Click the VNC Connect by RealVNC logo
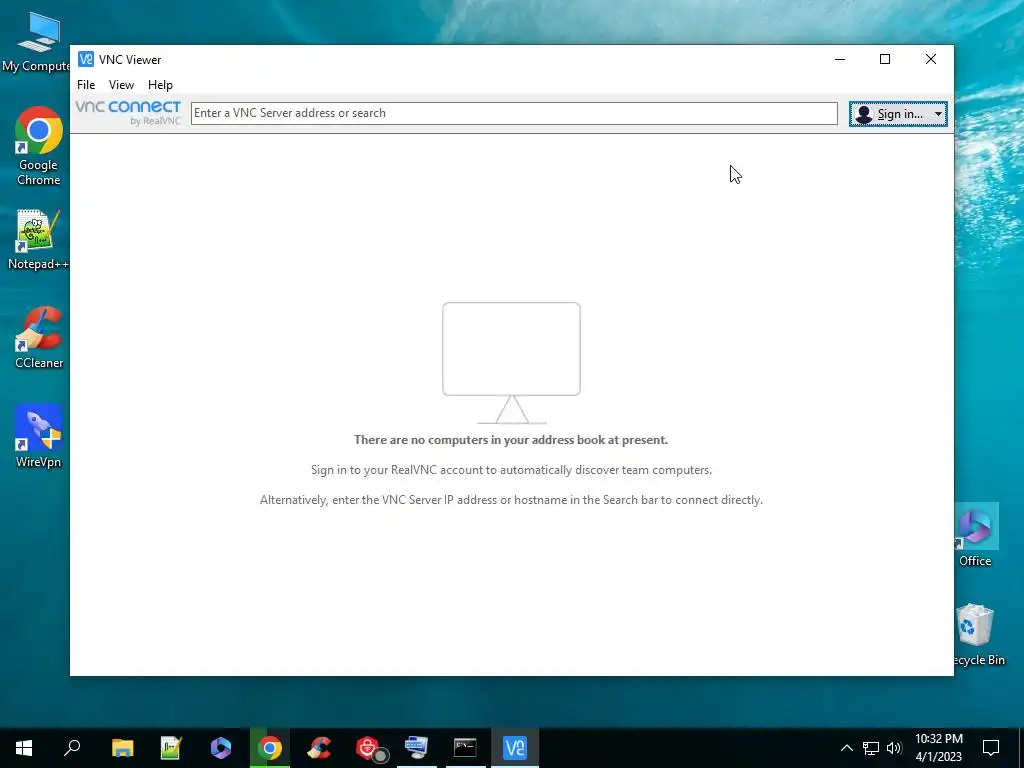 (128, 112)
